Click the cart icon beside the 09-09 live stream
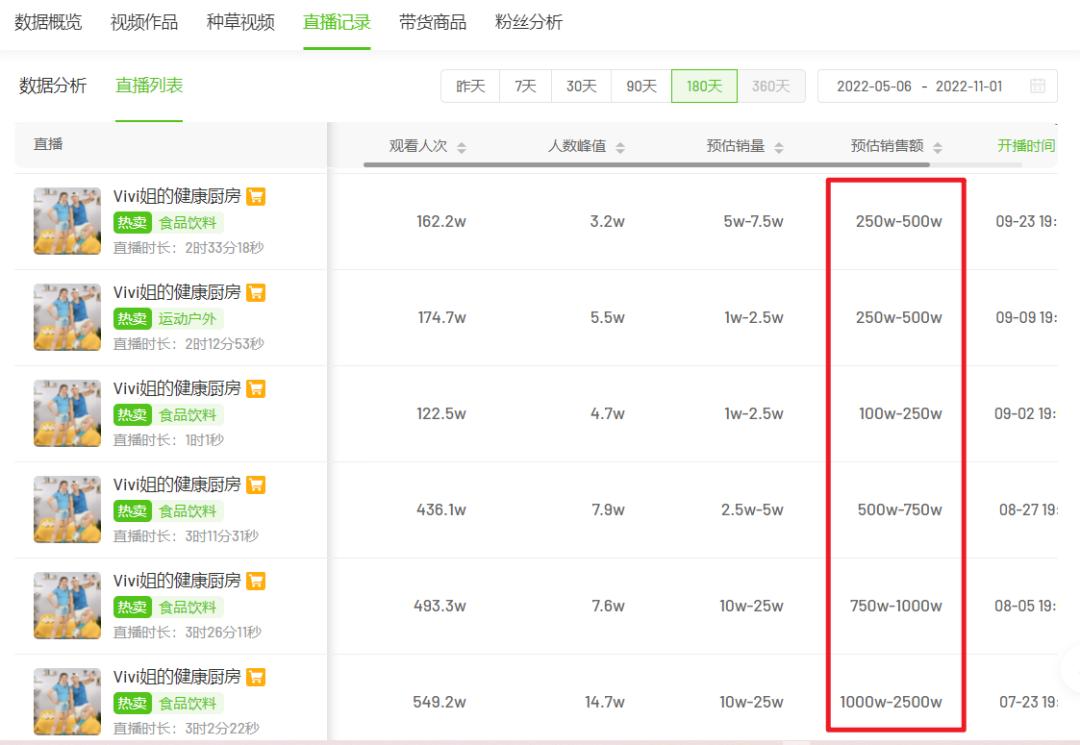The image size is (1080, 745). [x=256, y=293]
